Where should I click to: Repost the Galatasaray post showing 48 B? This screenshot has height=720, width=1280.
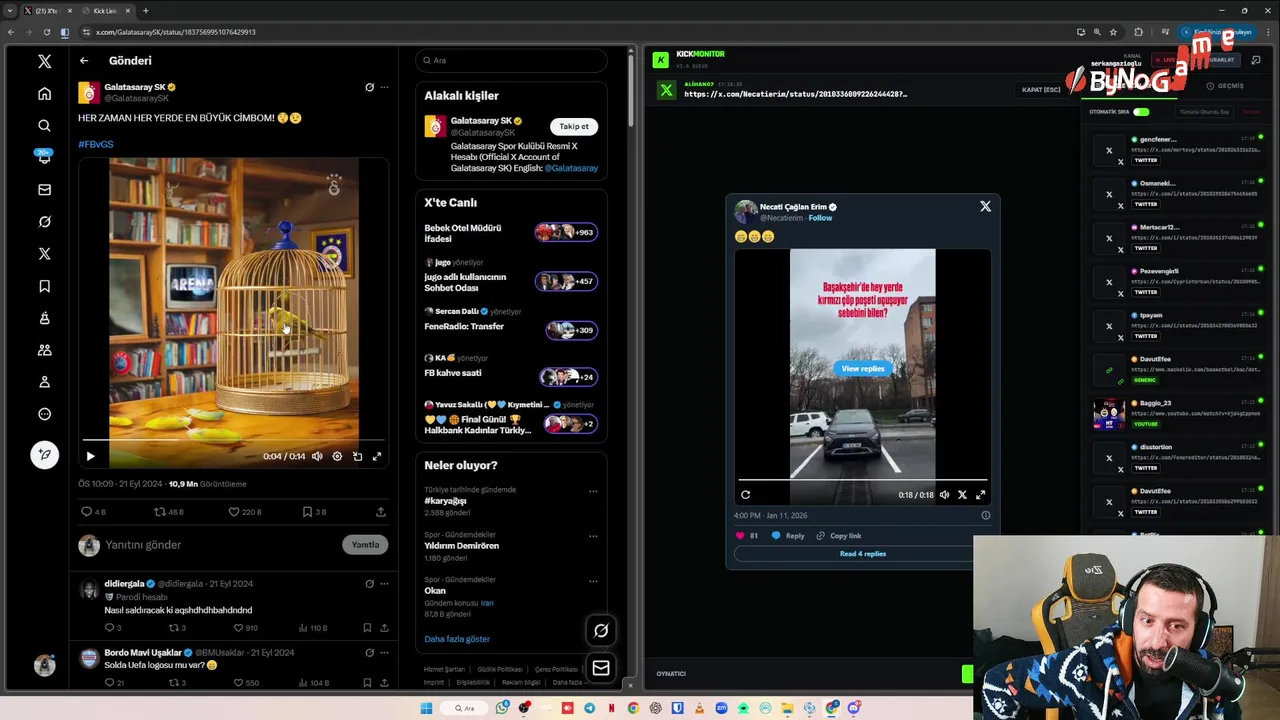click(168, 512)
